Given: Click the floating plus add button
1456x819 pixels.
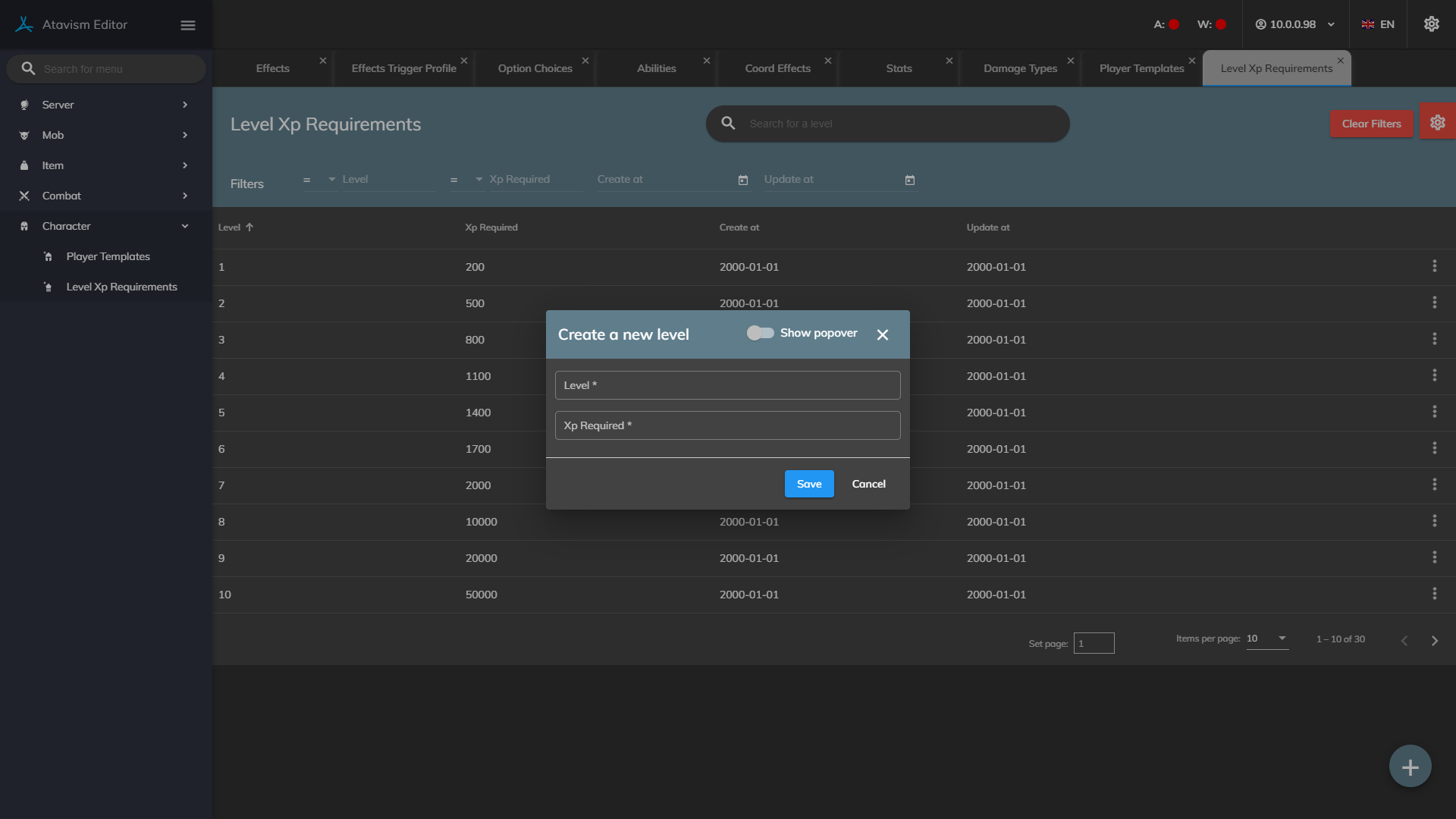Looking at the screenshot, I should tap(1410, 767).
